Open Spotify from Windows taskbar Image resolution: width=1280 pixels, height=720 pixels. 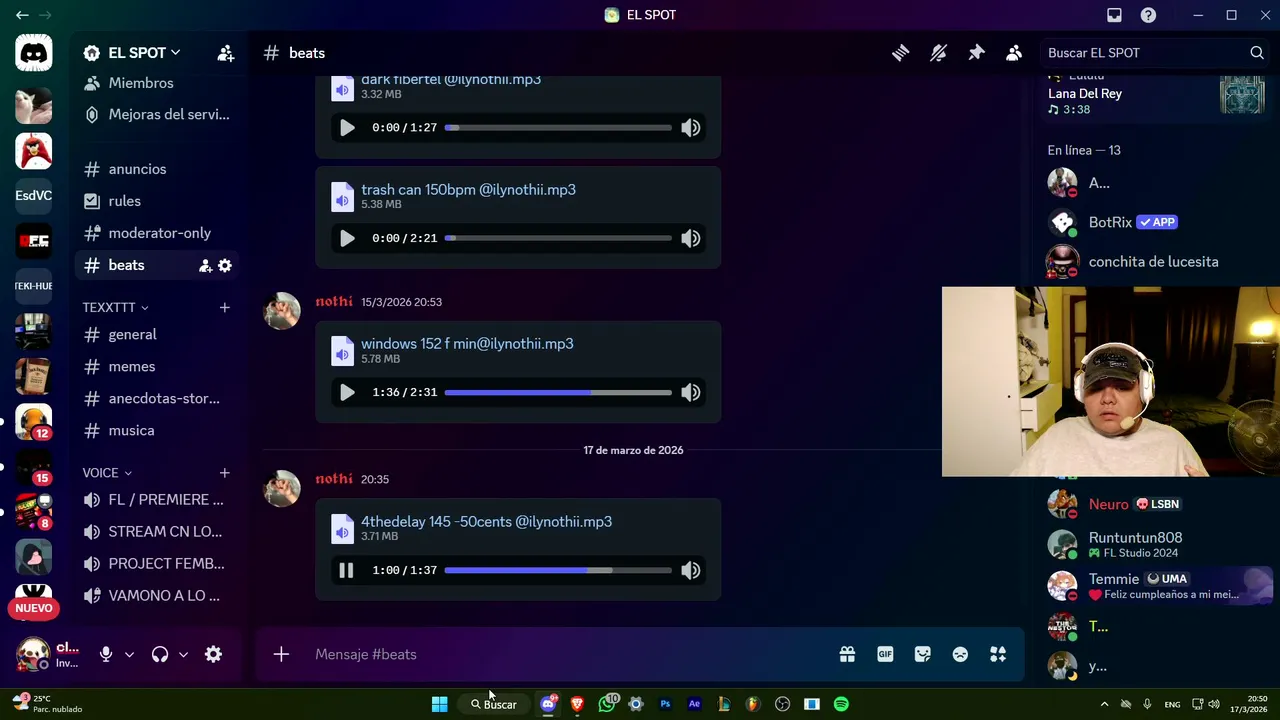click(841, 704)
